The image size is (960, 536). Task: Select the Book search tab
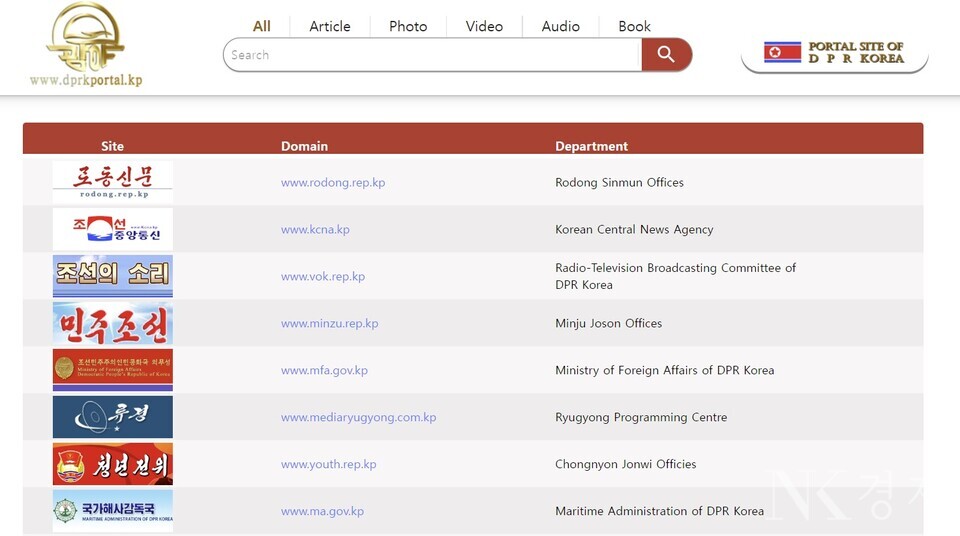tap(634, 26)
